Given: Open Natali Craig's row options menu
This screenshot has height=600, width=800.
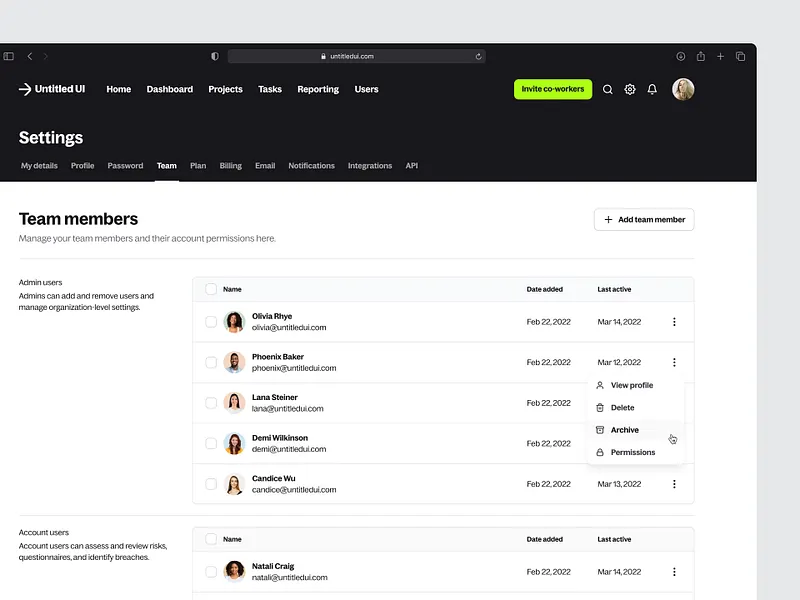Looking at the screenshot, I should tap(674, 572).
